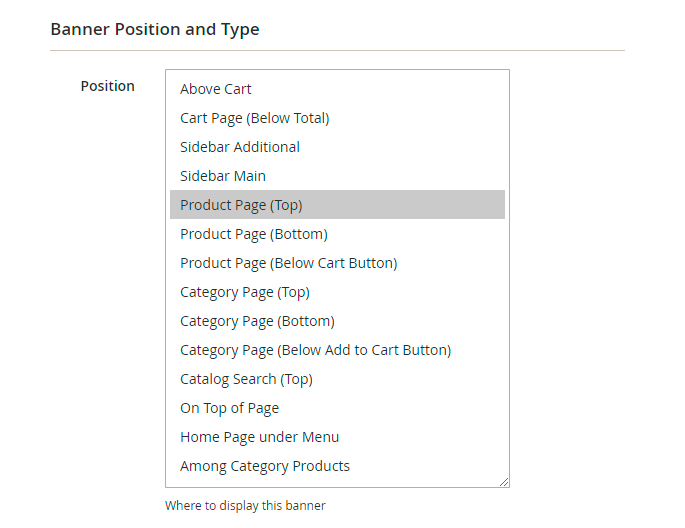Screen dimensions: 685x528
Task: Select Product Page (Bottom) option
Action: pyautogui.click(x=254, y=234)
